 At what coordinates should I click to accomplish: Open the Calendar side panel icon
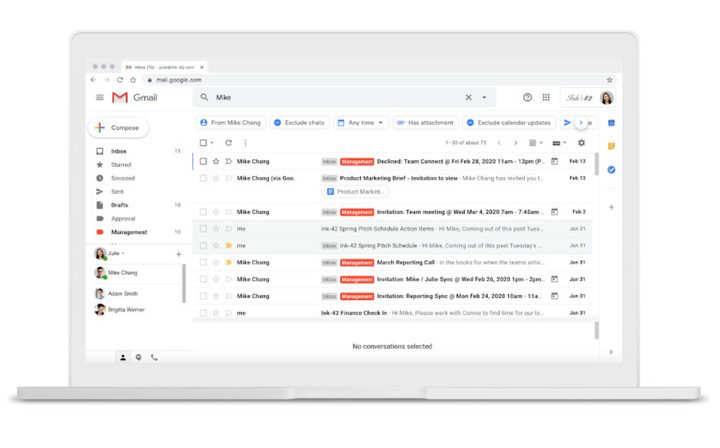tap(611, 123)
